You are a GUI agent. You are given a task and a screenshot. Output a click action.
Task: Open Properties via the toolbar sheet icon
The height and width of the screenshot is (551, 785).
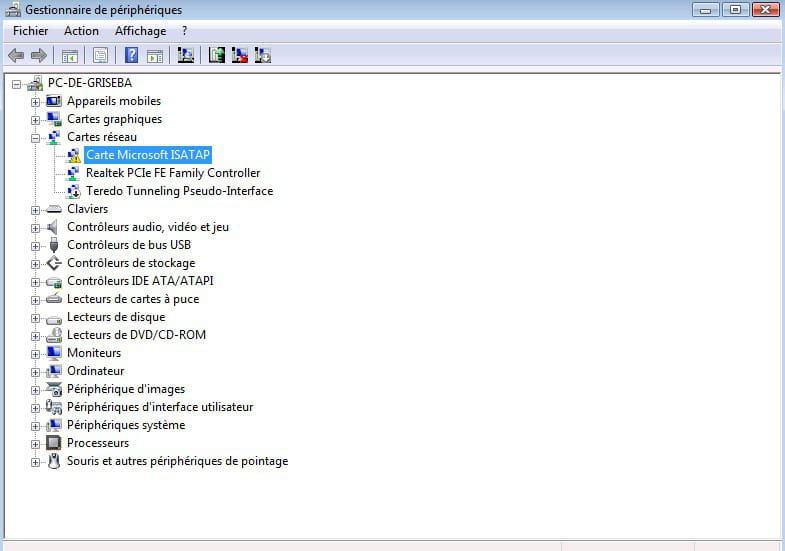(x=100, y=55)
